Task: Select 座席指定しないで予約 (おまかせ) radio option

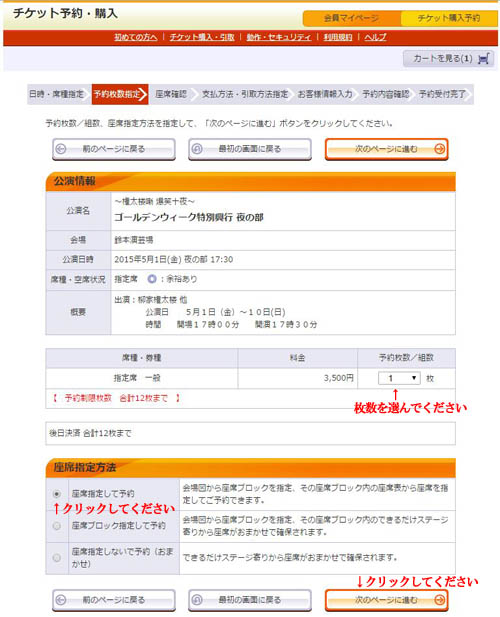Action: pyautogui.click(x=57, y=558)
